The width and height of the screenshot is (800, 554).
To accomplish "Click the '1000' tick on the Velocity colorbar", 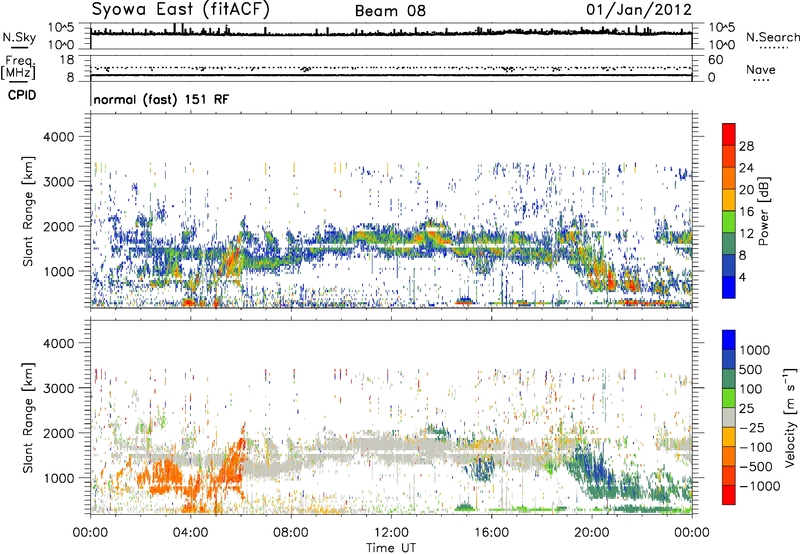I will tap(754, 350).
